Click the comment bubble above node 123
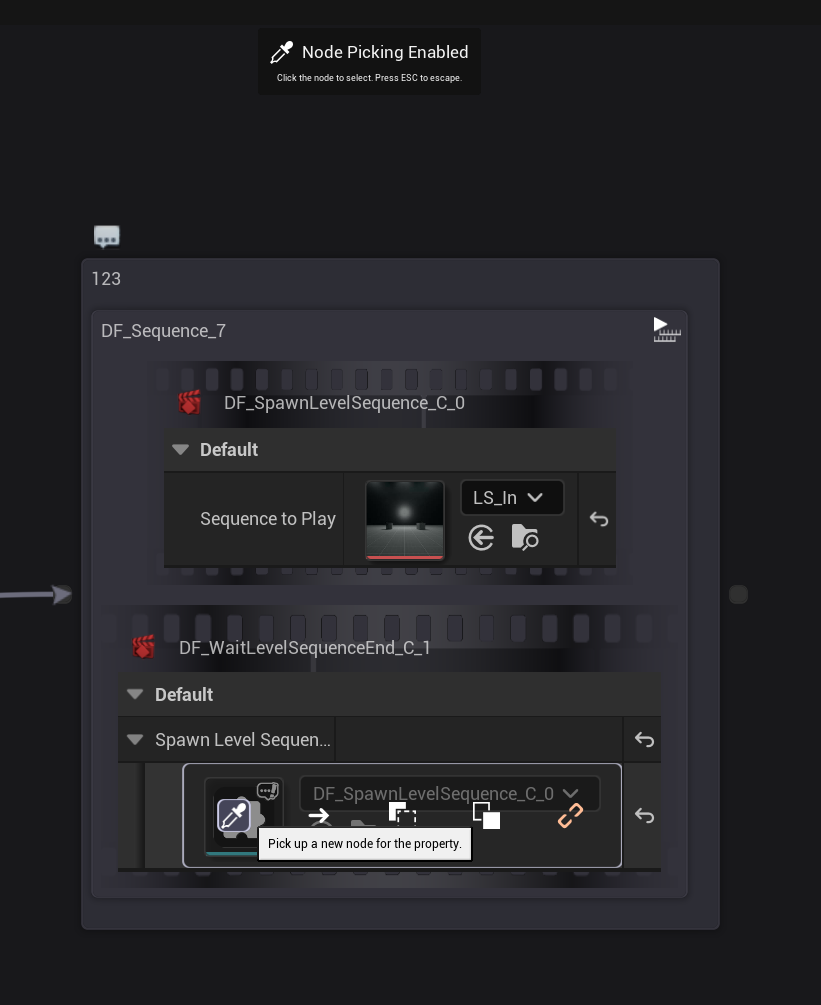The height and width of the screenshot is (1005, 821). [106, 236]
